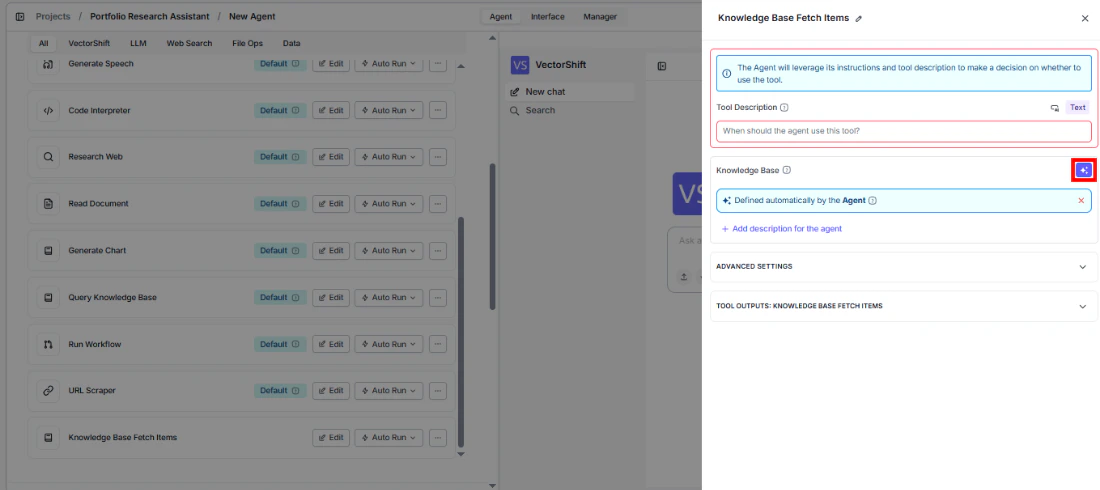
Task: Click the upload icon in chat input
Action: coord(683,277)
